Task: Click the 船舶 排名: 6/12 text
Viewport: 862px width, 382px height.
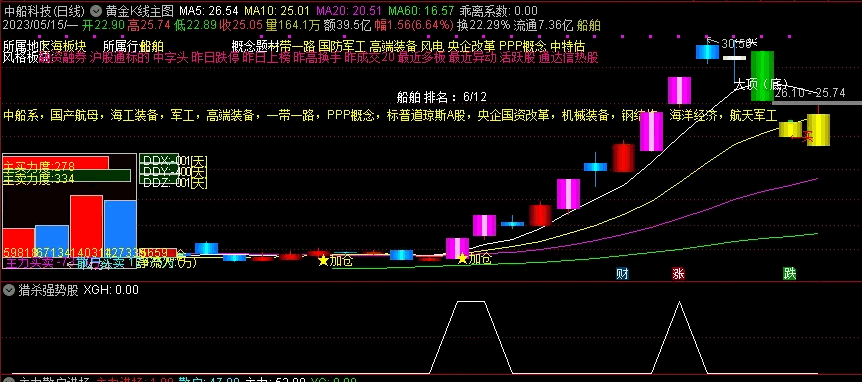Action: point(441,97)
